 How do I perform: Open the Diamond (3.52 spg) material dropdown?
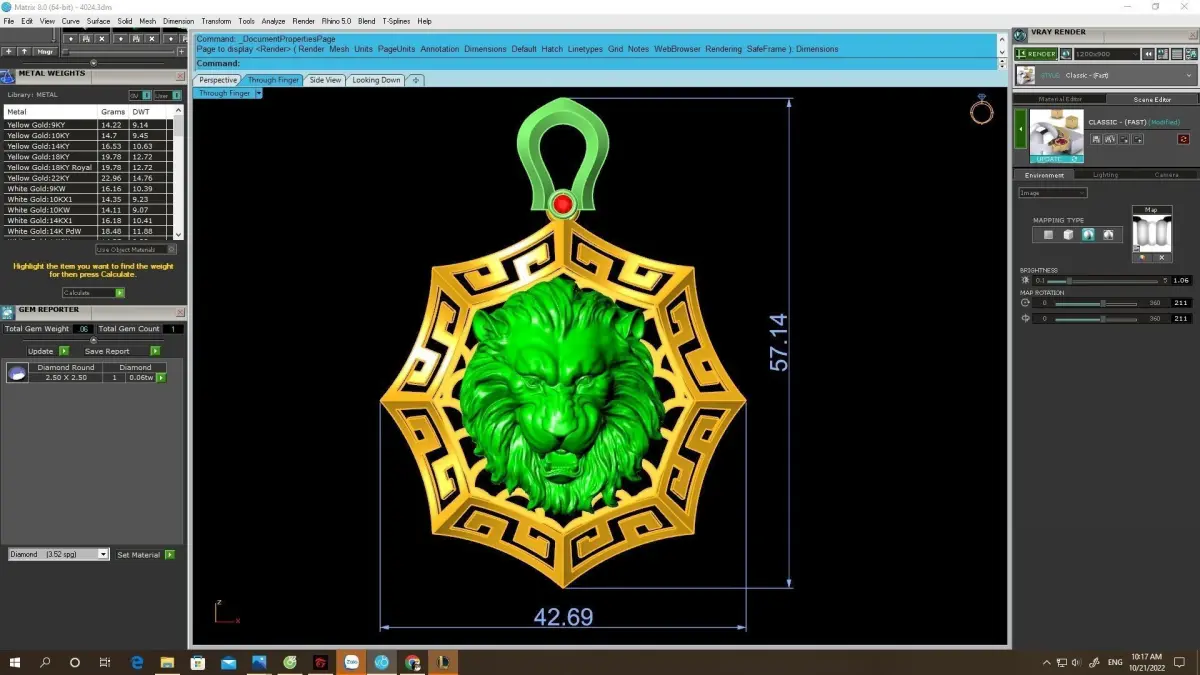(59, 554)
